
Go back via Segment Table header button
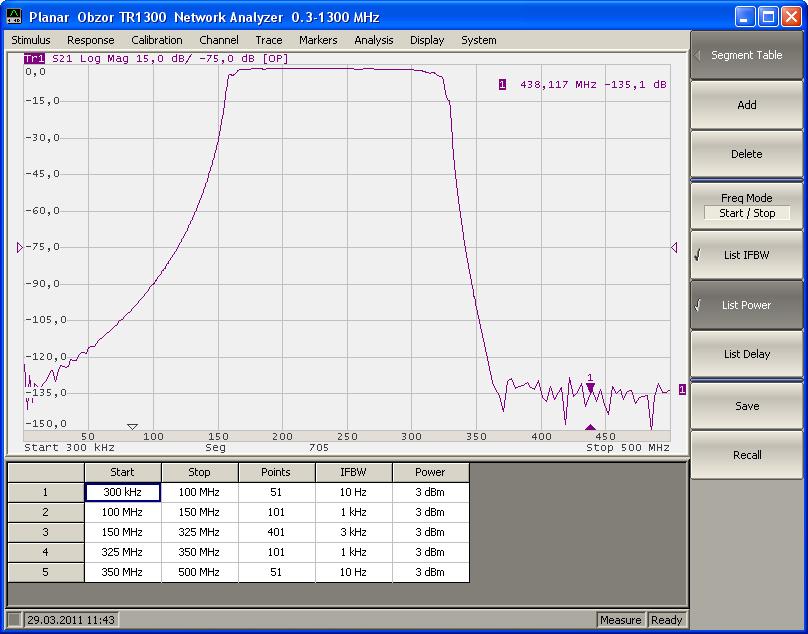click(x=746, y=55)
